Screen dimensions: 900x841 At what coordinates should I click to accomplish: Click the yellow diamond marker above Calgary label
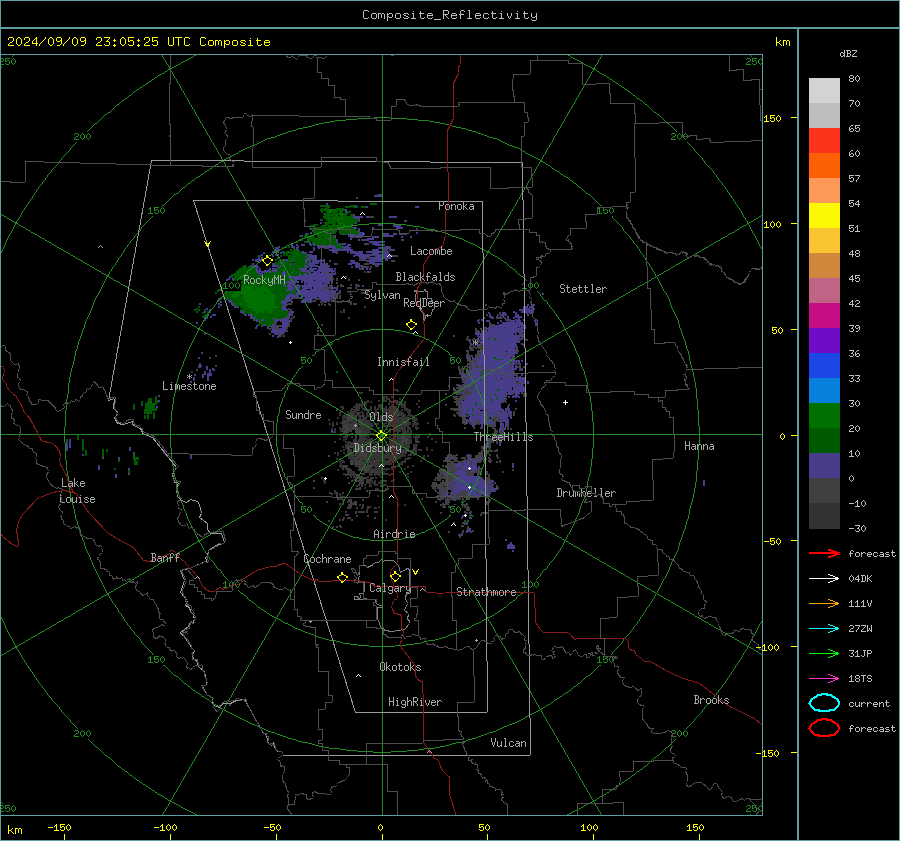395,576
